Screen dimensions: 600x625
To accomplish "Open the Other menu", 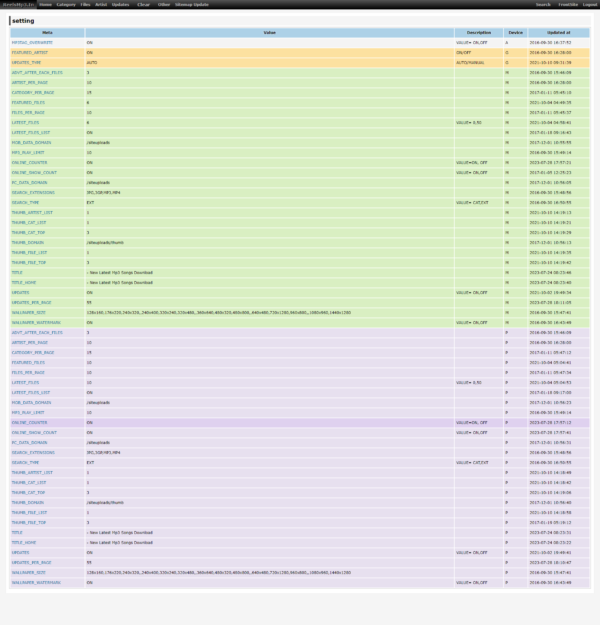I will (164, 4).
